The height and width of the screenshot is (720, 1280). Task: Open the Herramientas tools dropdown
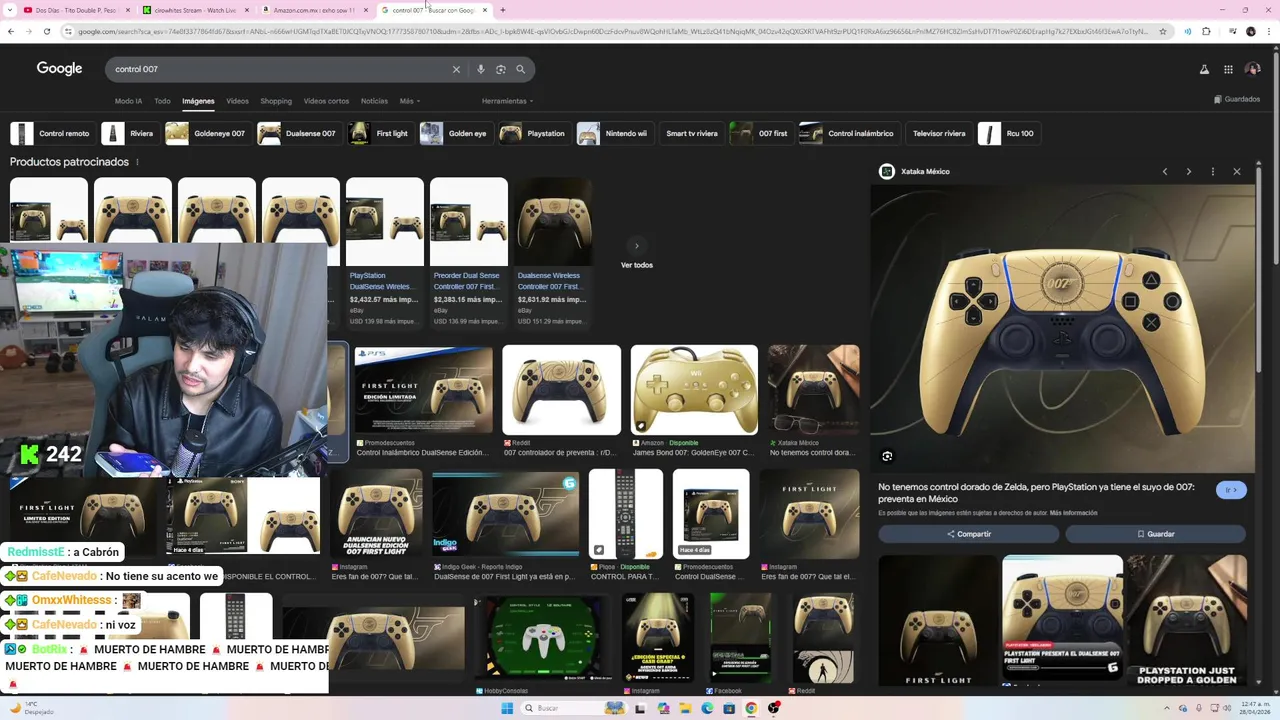(507, 101)
